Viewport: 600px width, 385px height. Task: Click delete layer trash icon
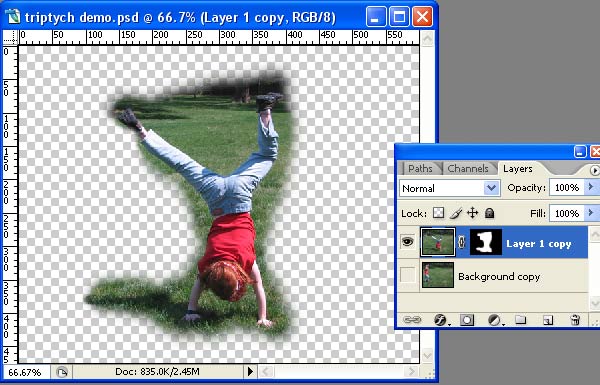pyautogui.click(x=575, y=320)
